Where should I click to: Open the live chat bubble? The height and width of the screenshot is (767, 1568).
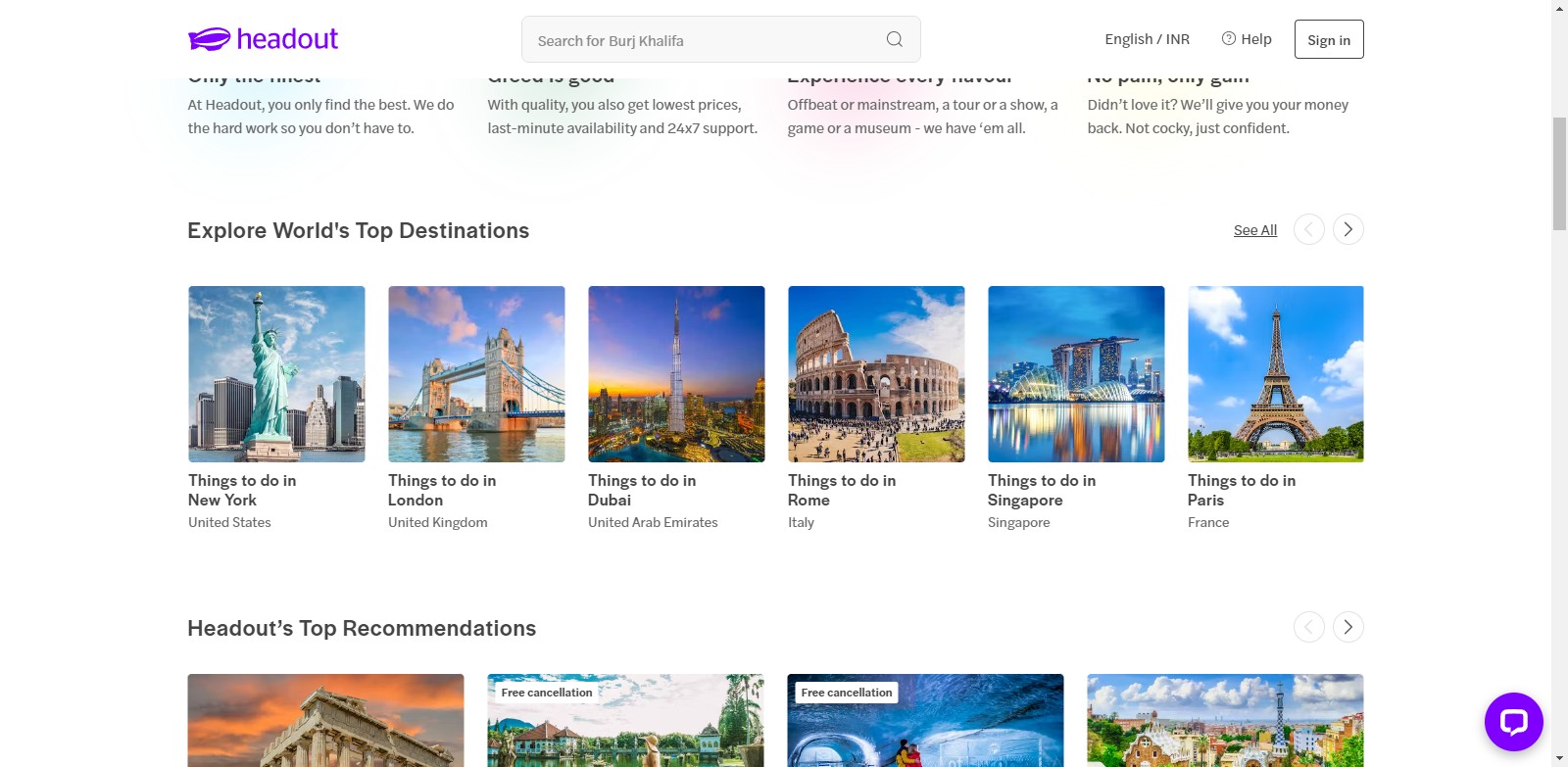coord(1513,722)
